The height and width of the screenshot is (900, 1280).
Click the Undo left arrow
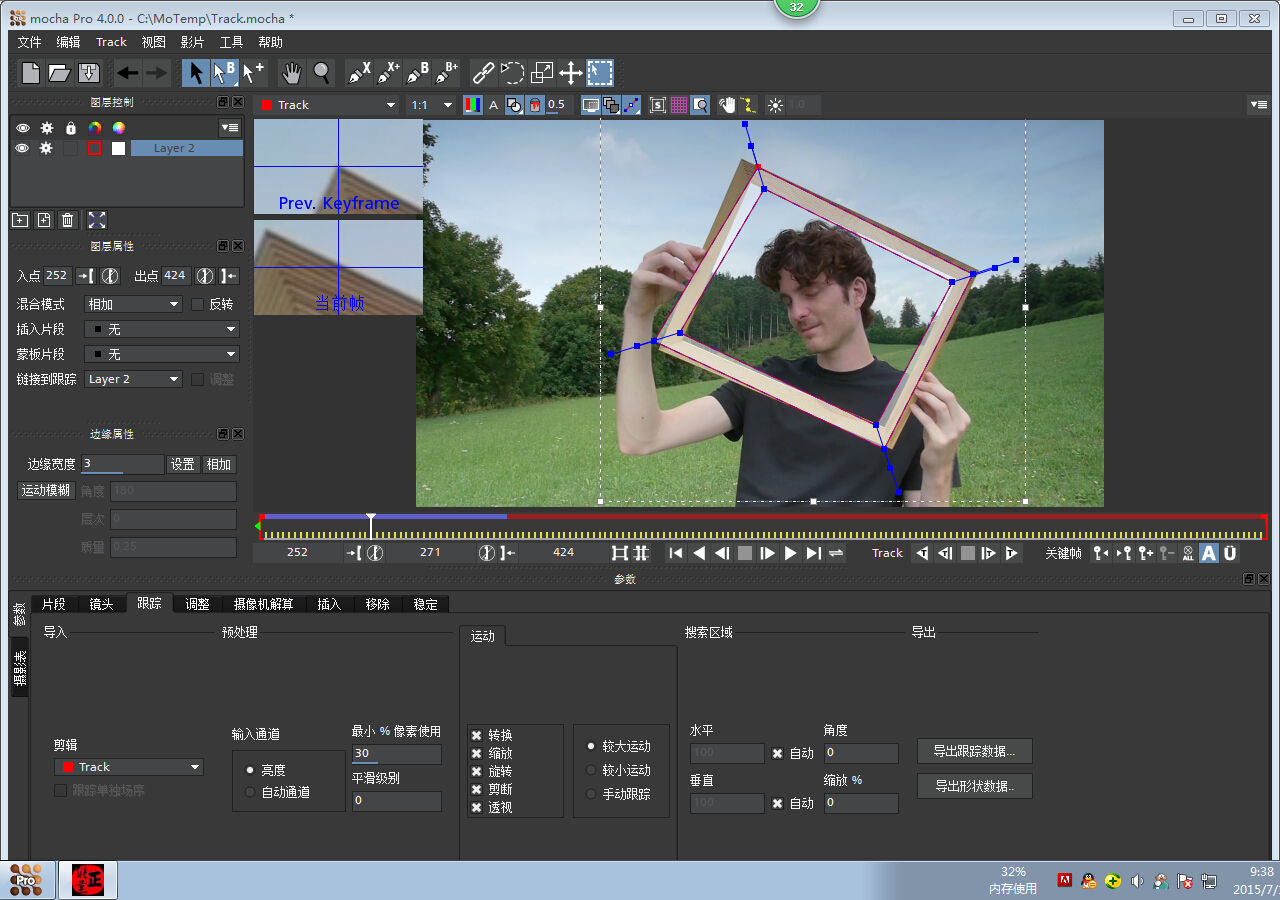(x=127, y=73)
